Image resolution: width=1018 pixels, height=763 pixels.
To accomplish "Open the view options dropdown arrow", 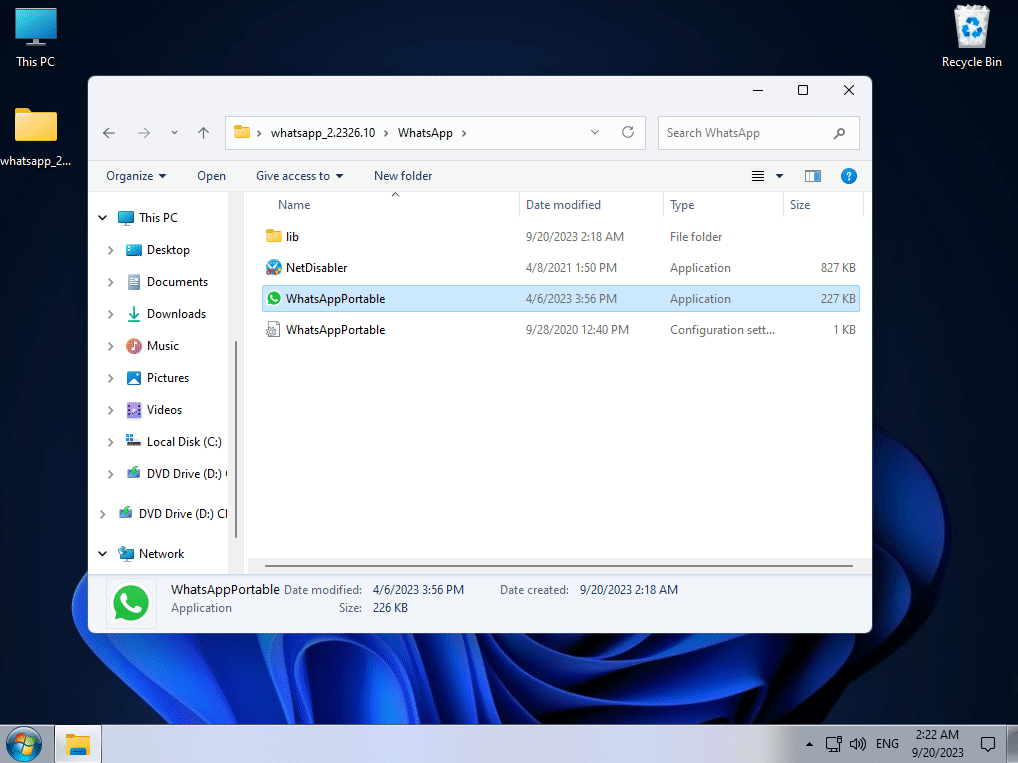I will point(779,176).
